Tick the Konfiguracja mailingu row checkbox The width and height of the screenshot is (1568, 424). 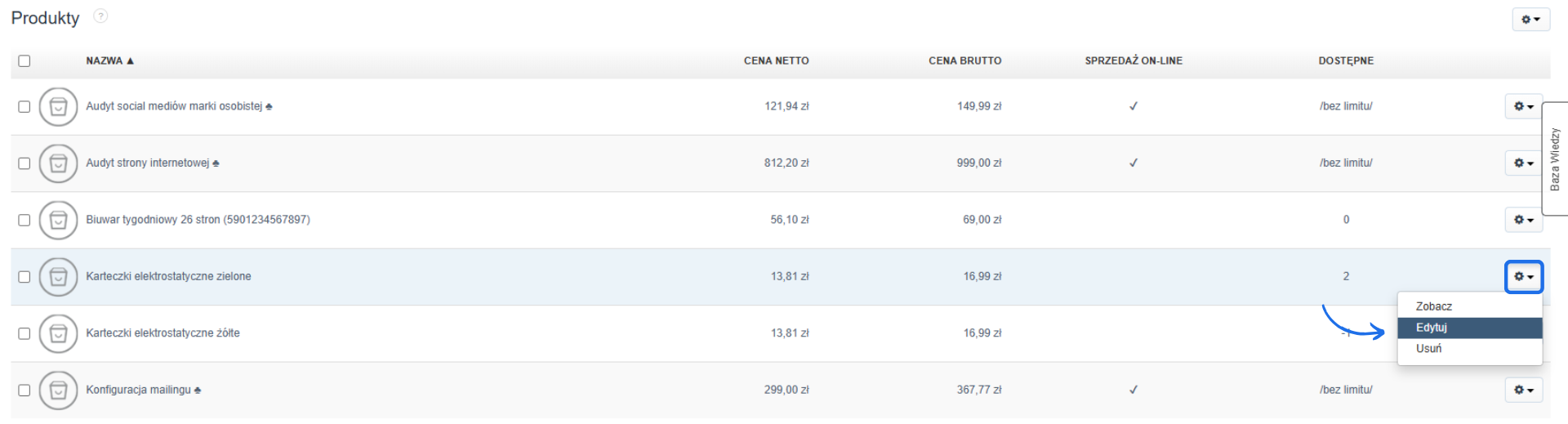coord(24,391)
